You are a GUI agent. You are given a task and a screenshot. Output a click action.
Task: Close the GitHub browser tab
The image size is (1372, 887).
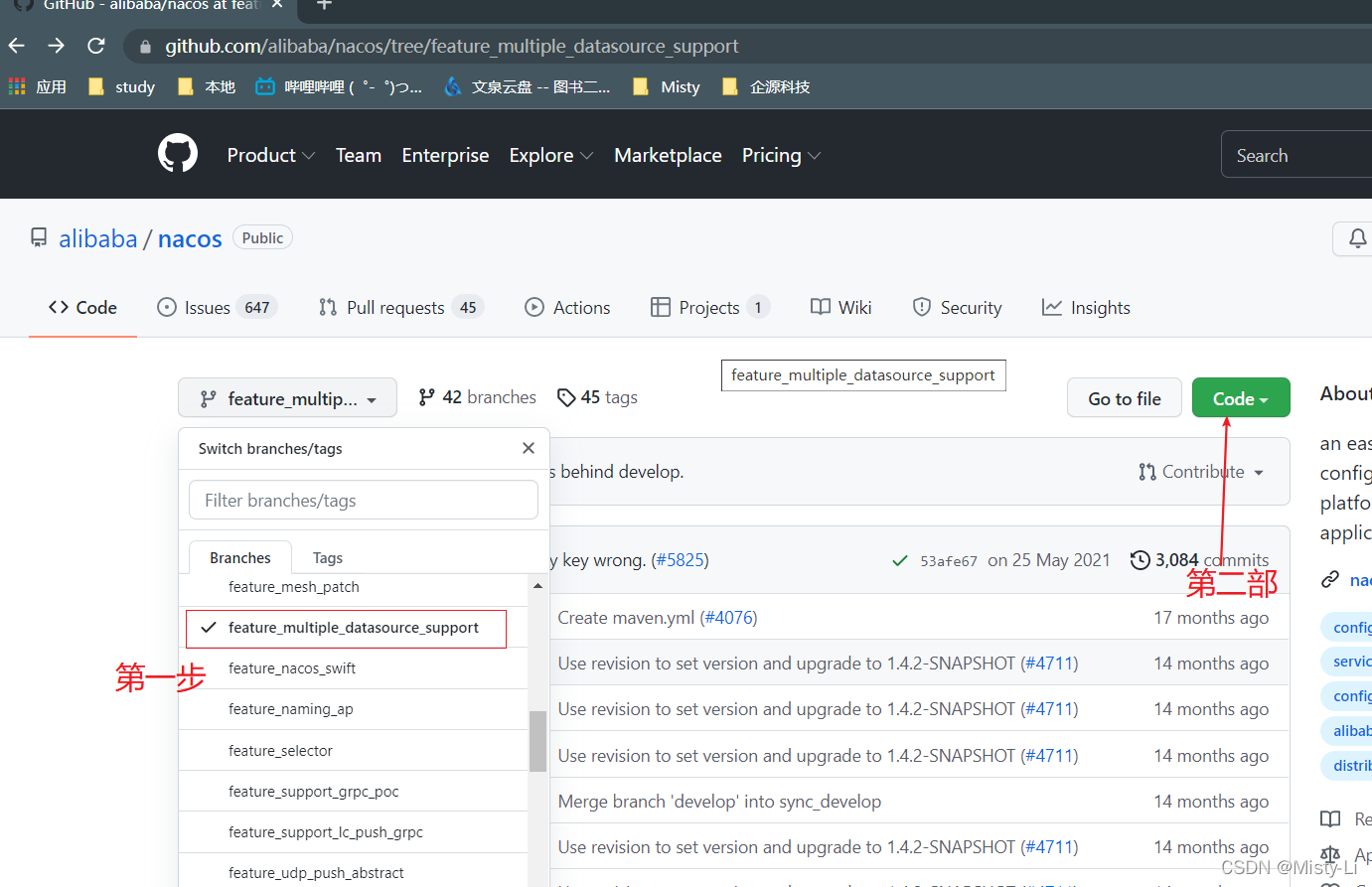click(x=277, y=5)
